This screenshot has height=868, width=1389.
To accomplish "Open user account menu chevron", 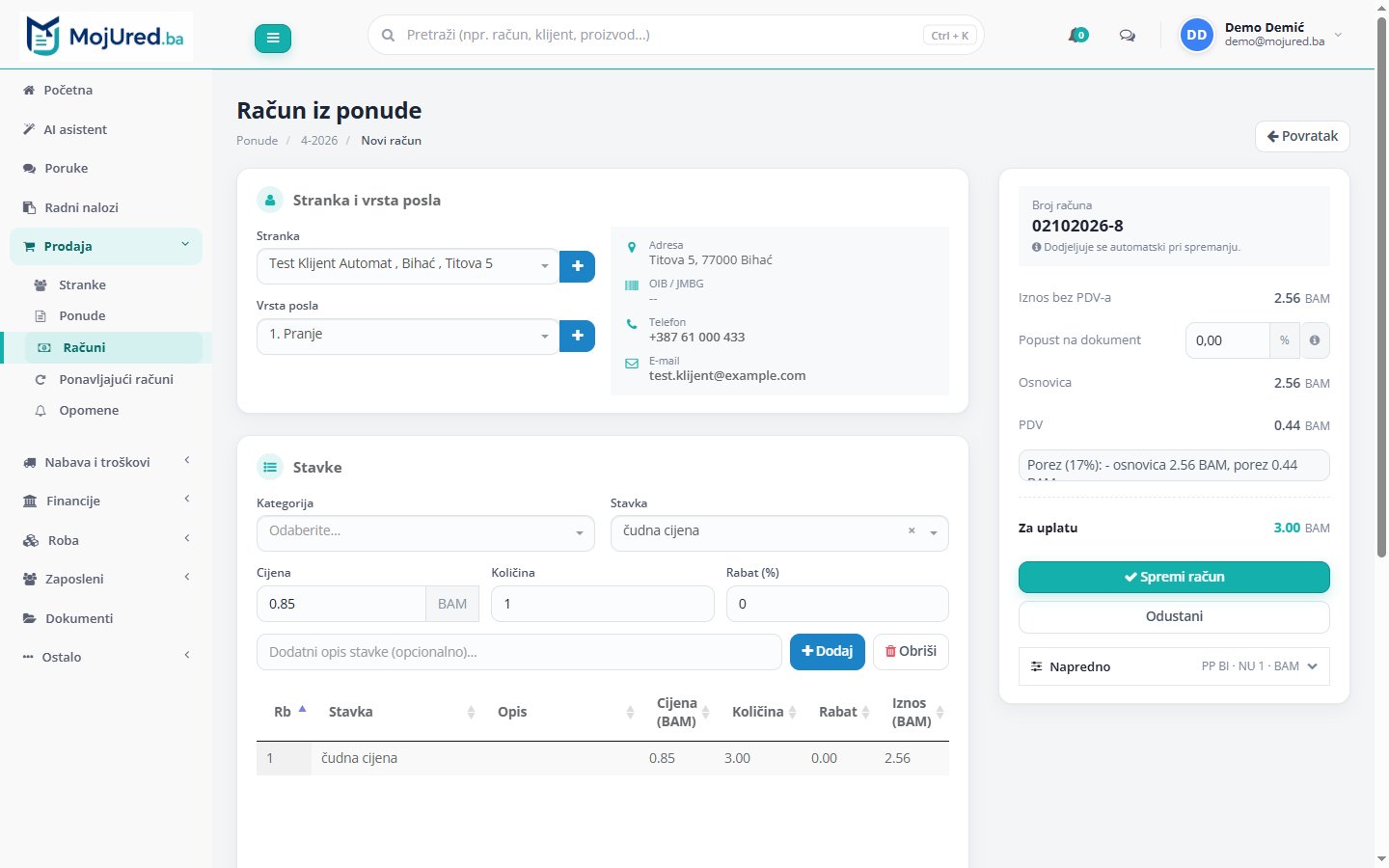I will point(1338,36).
